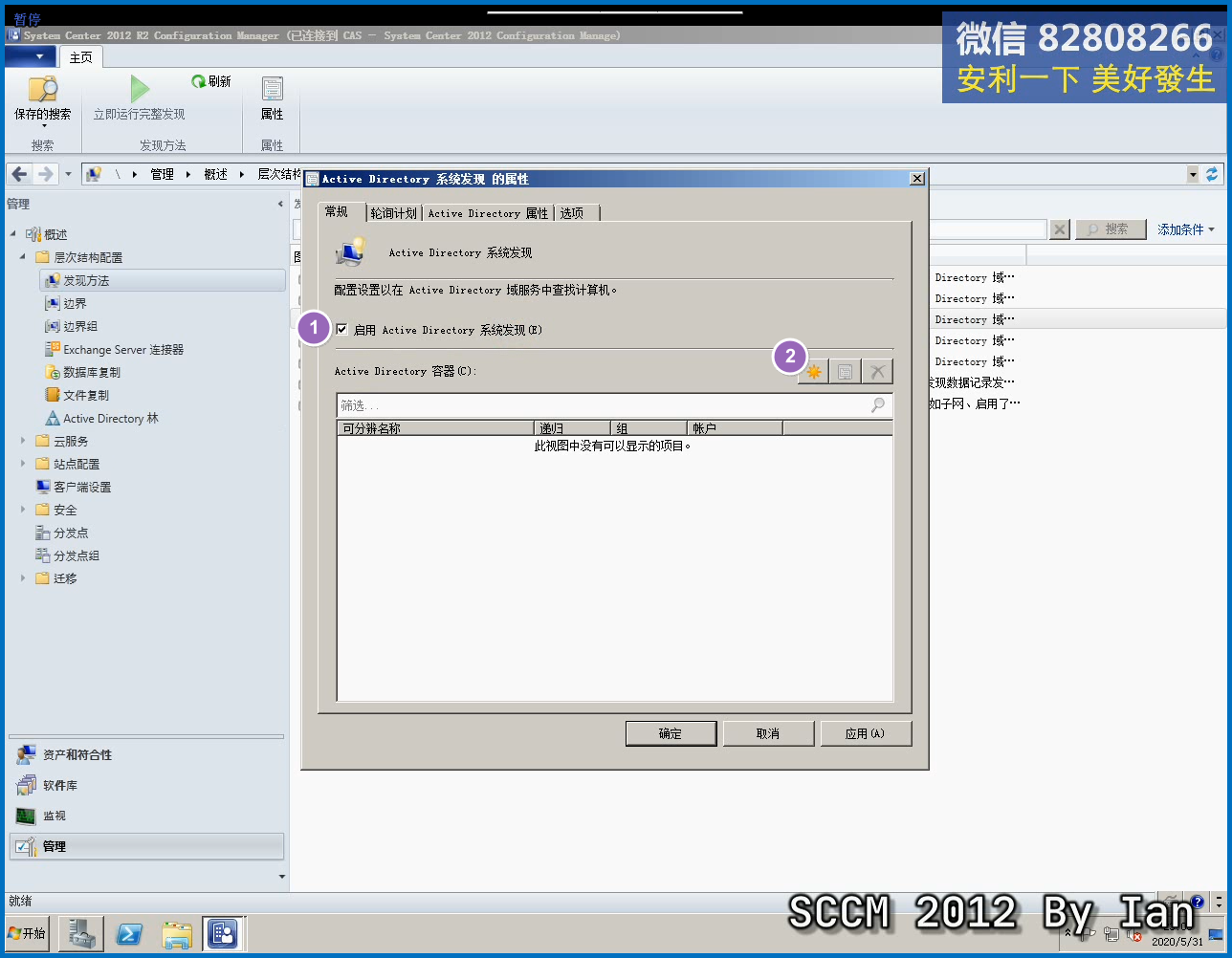Collapse the navigation pane arrow

[280, 204]
